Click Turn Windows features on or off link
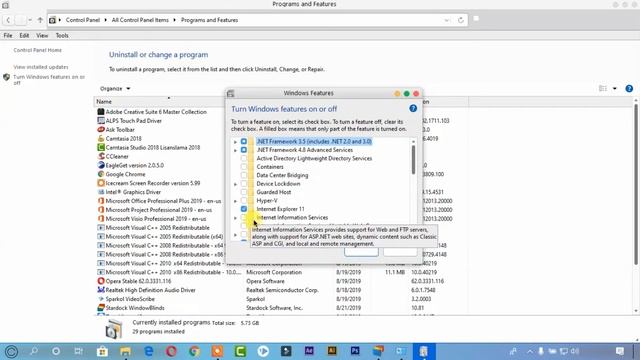 [x=49, y=80]
